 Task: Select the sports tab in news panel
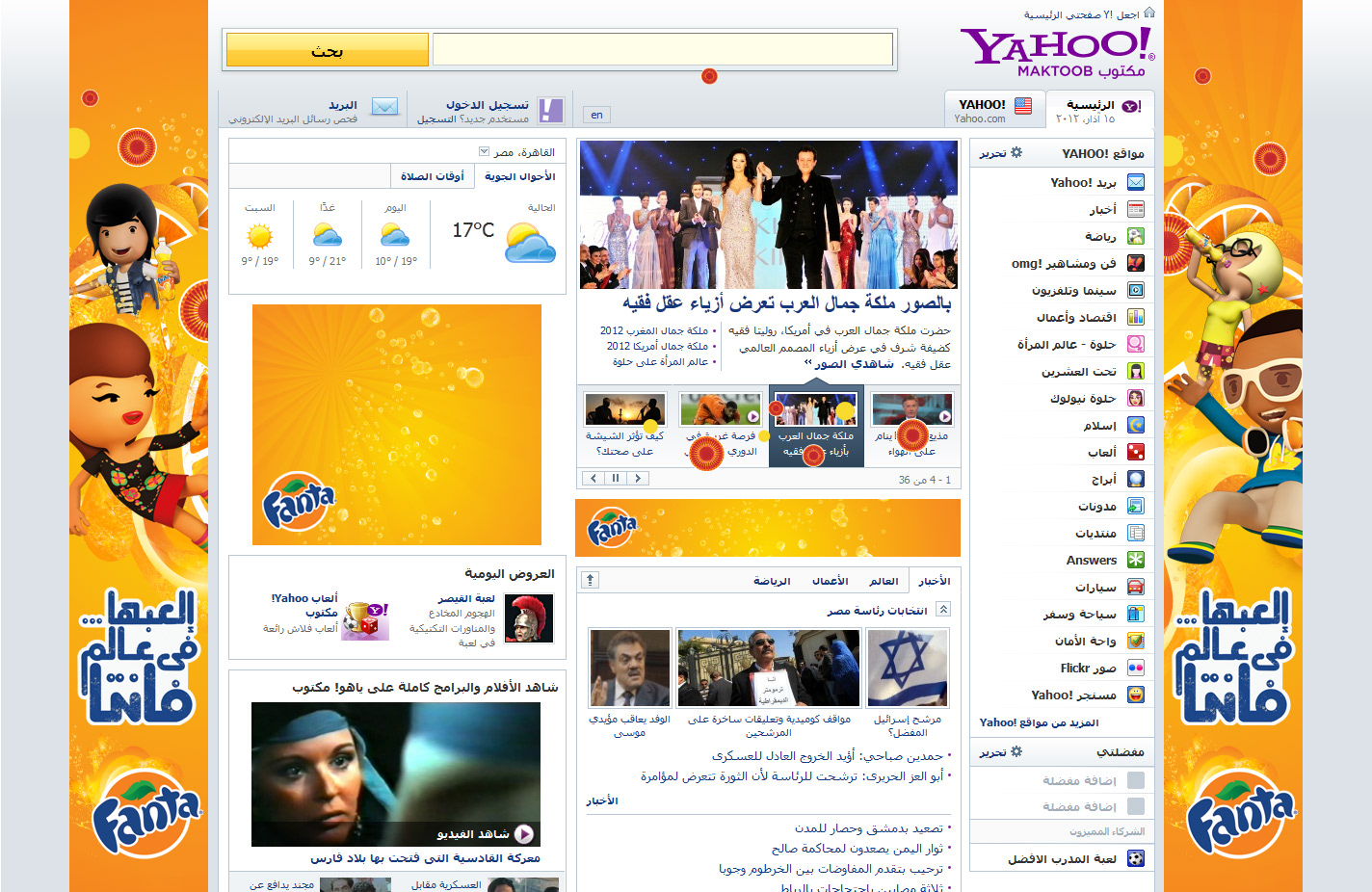tap(772, 581)
